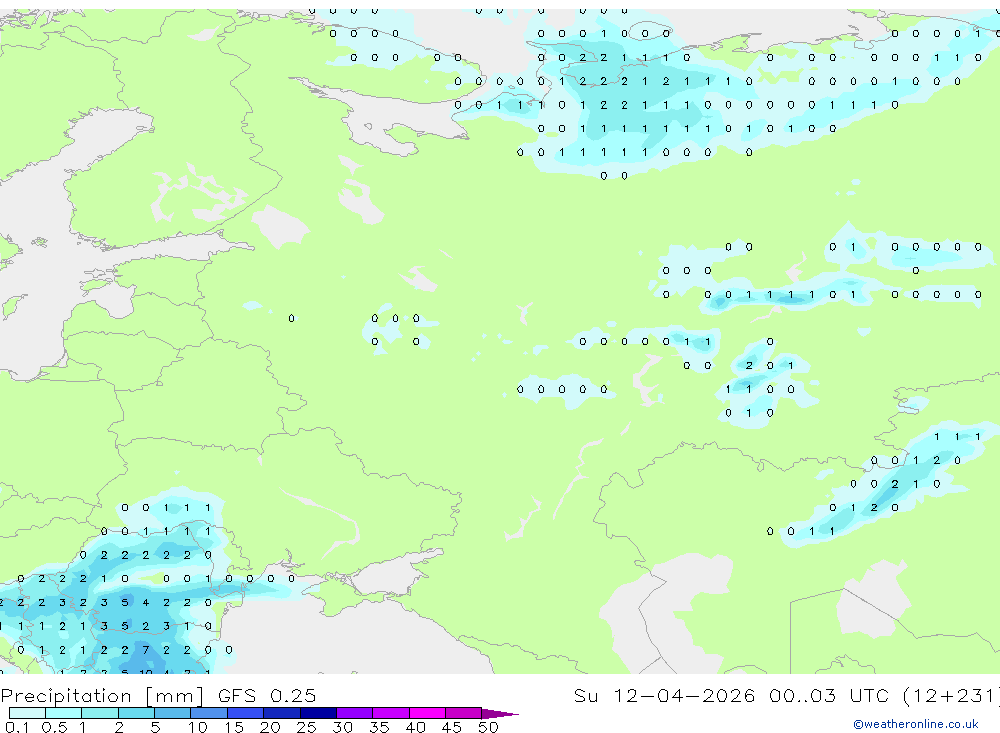Viewport: 1000px width, 733px height.
Task: Click the '10' legend scale label
Action: click(x=197, y=727)
